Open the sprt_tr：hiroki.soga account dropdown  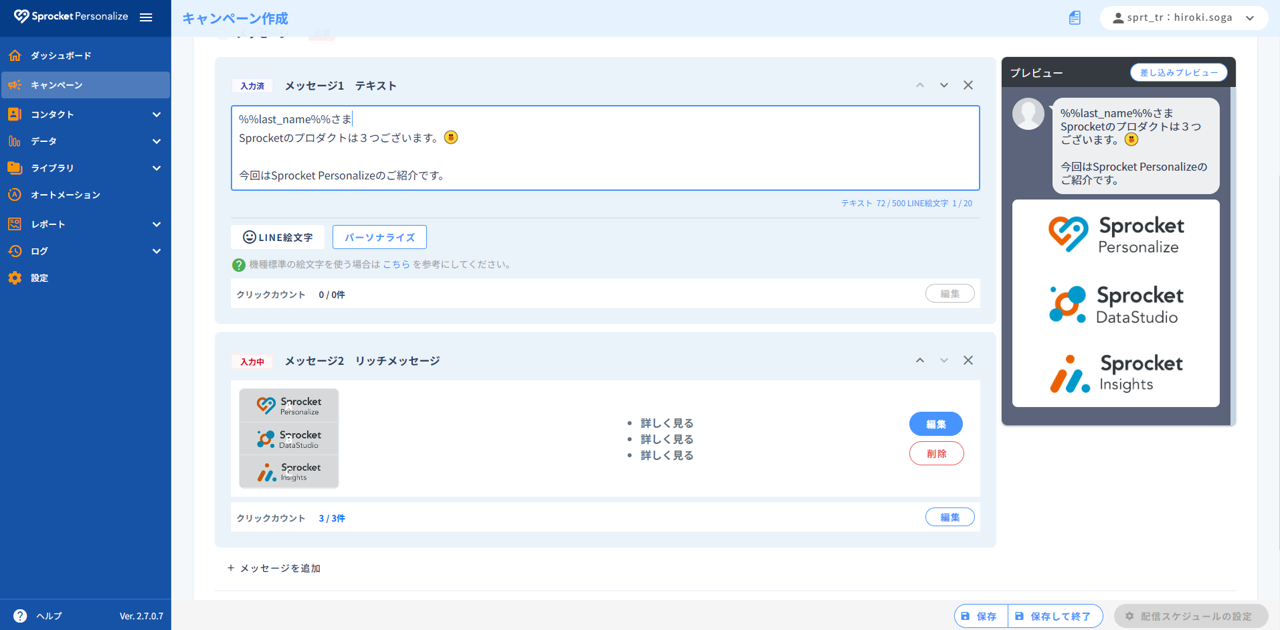(1183, 17)
